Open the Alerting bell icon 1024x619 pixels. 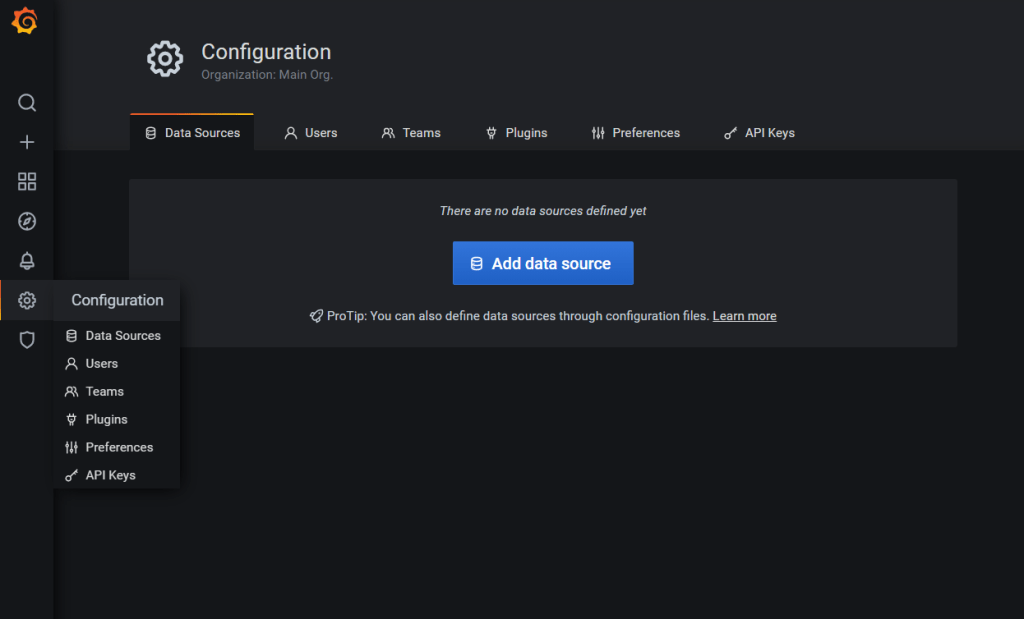pyautogui.click(x=27, y=261)
